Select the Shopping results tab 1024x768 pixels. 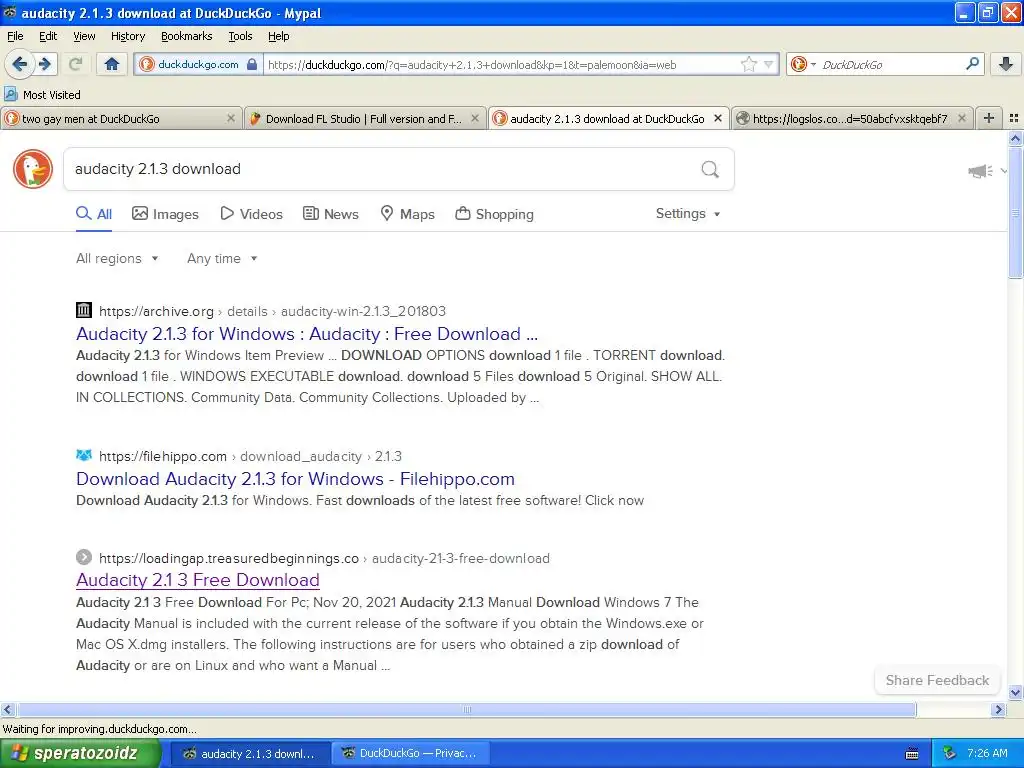(494, 214)
